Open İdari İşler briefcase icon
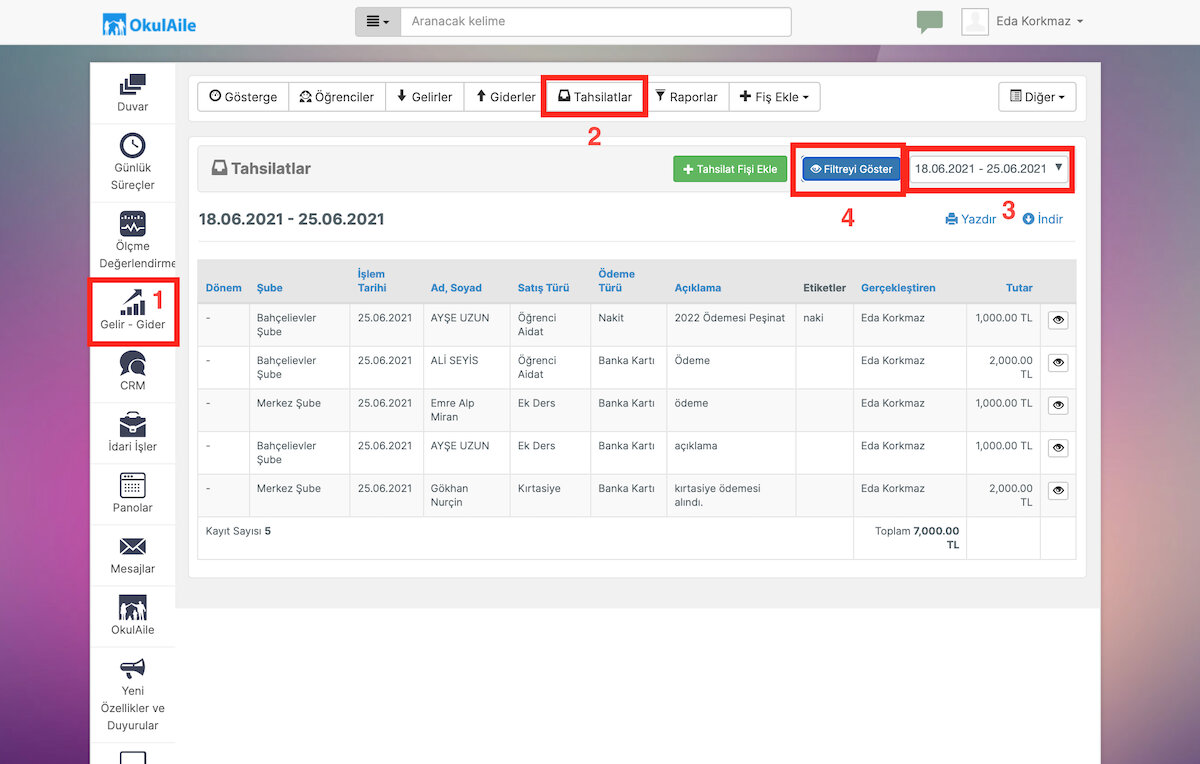 tap(132, 424)
